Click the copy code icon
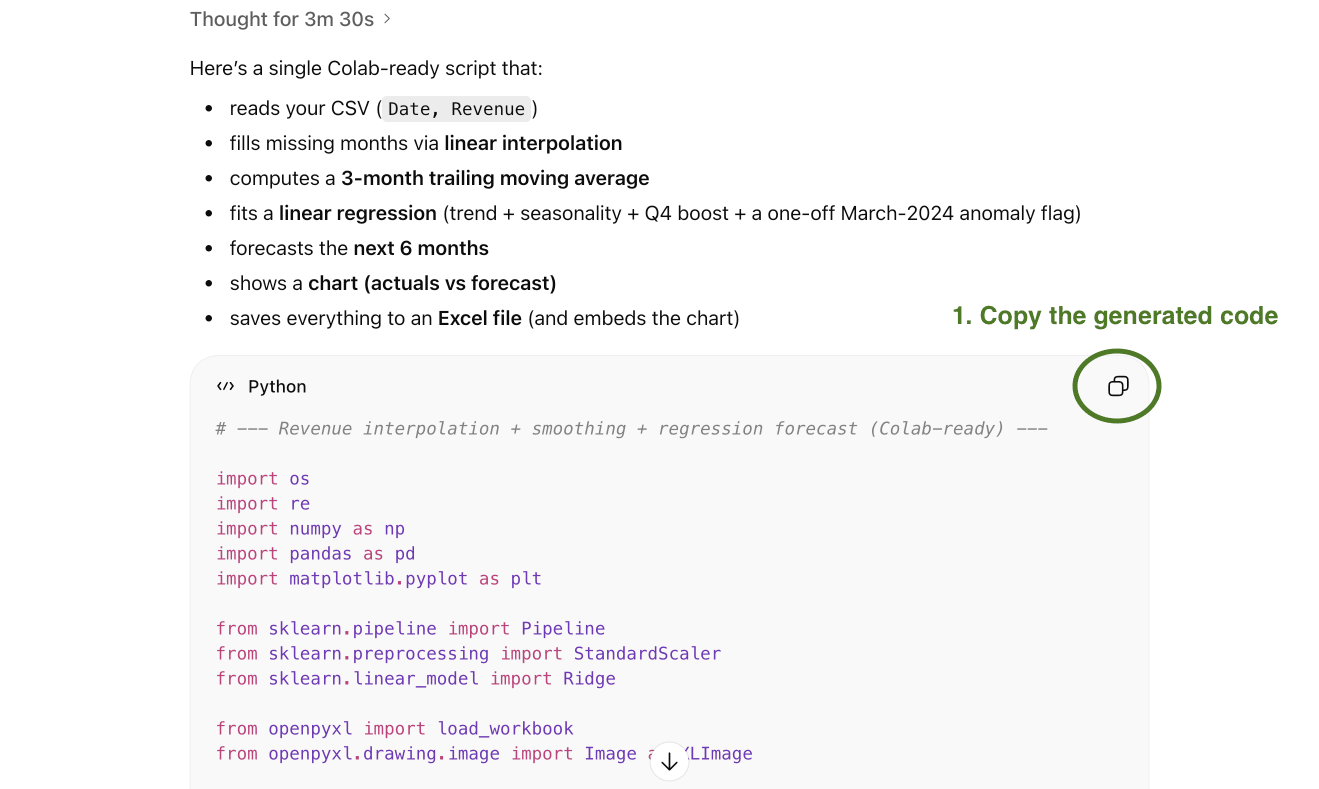Viewport: 1319px width, 789px height. click(x=1117, y=386)
